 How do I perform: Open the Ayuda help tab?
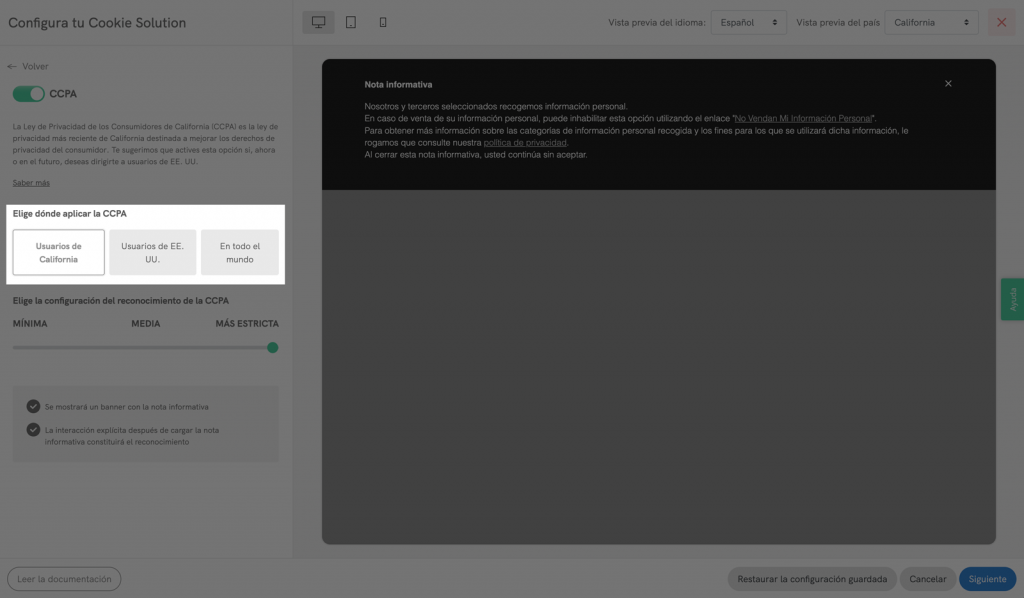[x=1012, y=299]
